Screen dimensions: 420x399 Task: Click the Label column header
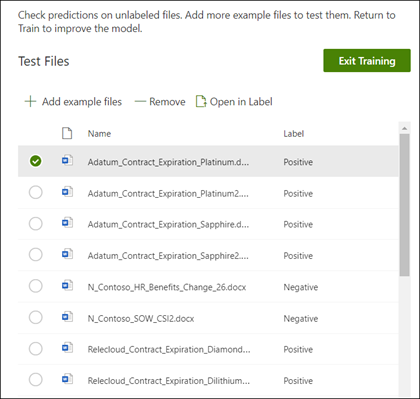[x=294, y=134]
